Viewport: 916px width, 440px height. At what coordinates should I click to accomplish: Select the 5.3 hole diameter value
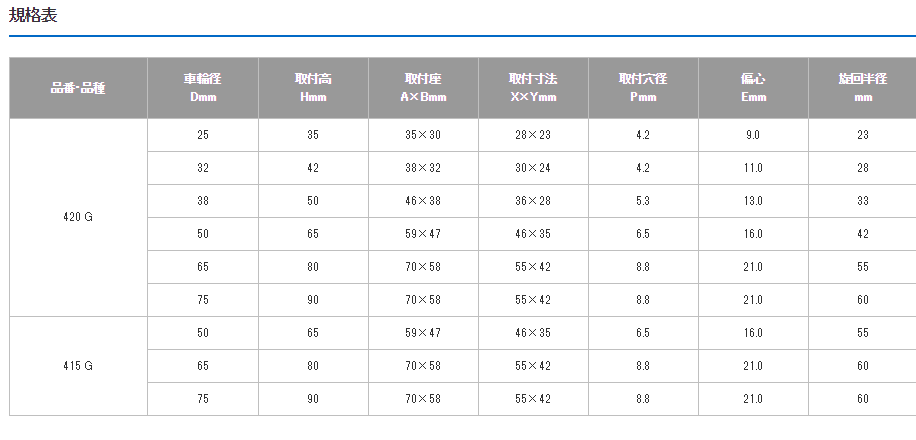pos(642,201)
